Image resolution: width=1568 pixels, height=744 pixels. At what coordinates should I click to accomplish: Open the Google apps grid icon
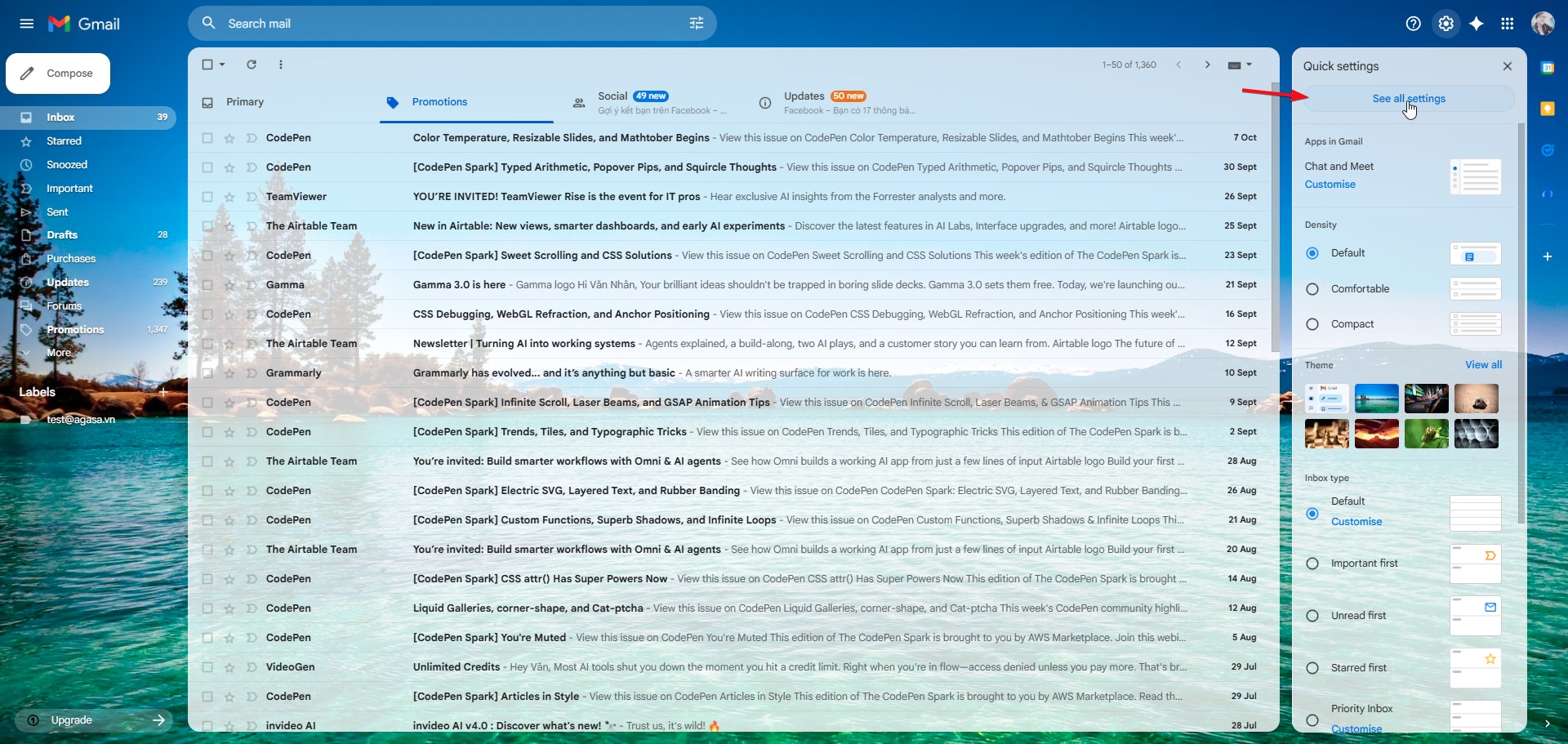coord(1508,24)
